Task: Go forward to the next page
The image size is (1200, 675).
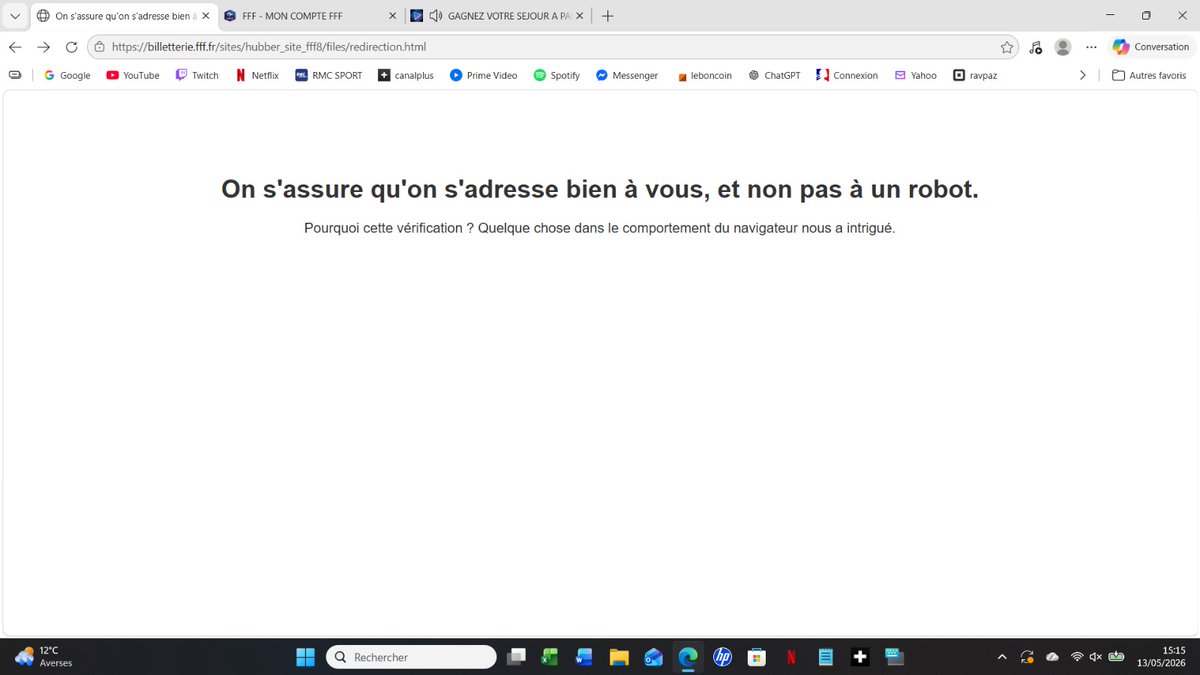Action: 43,47
